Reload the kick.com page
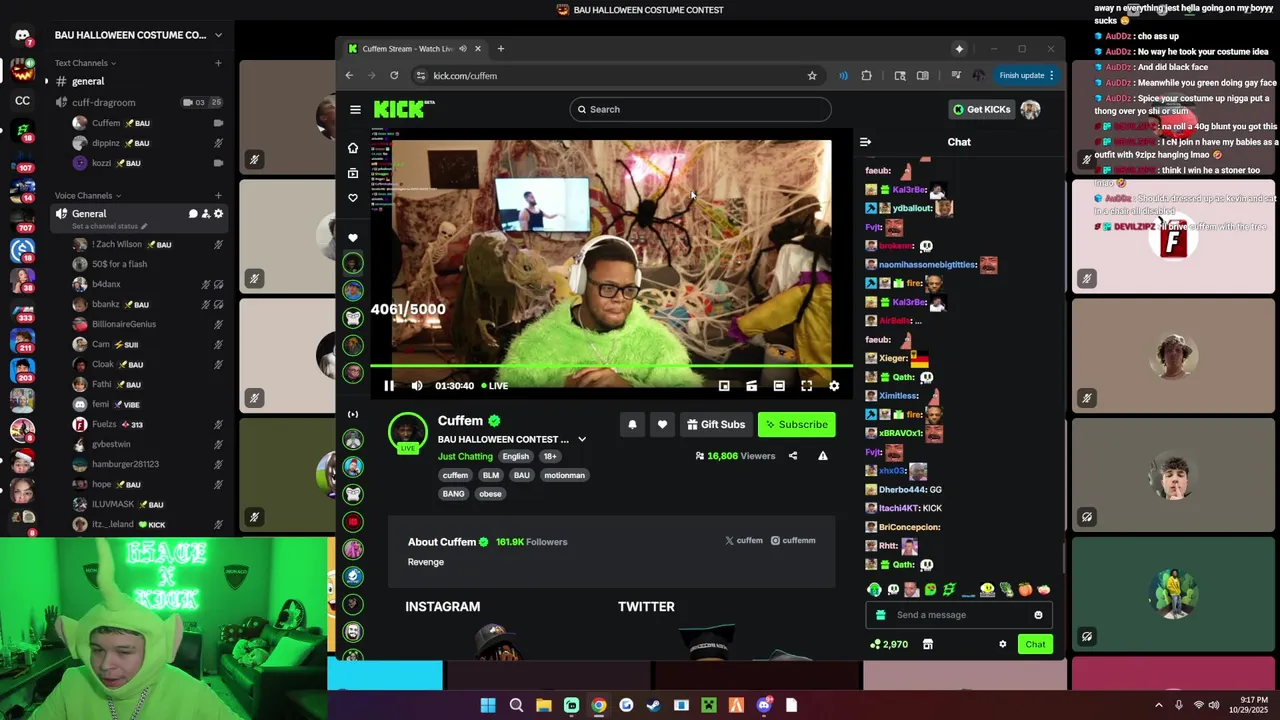This screenshot has width=1280, height=720. (394, 76)
